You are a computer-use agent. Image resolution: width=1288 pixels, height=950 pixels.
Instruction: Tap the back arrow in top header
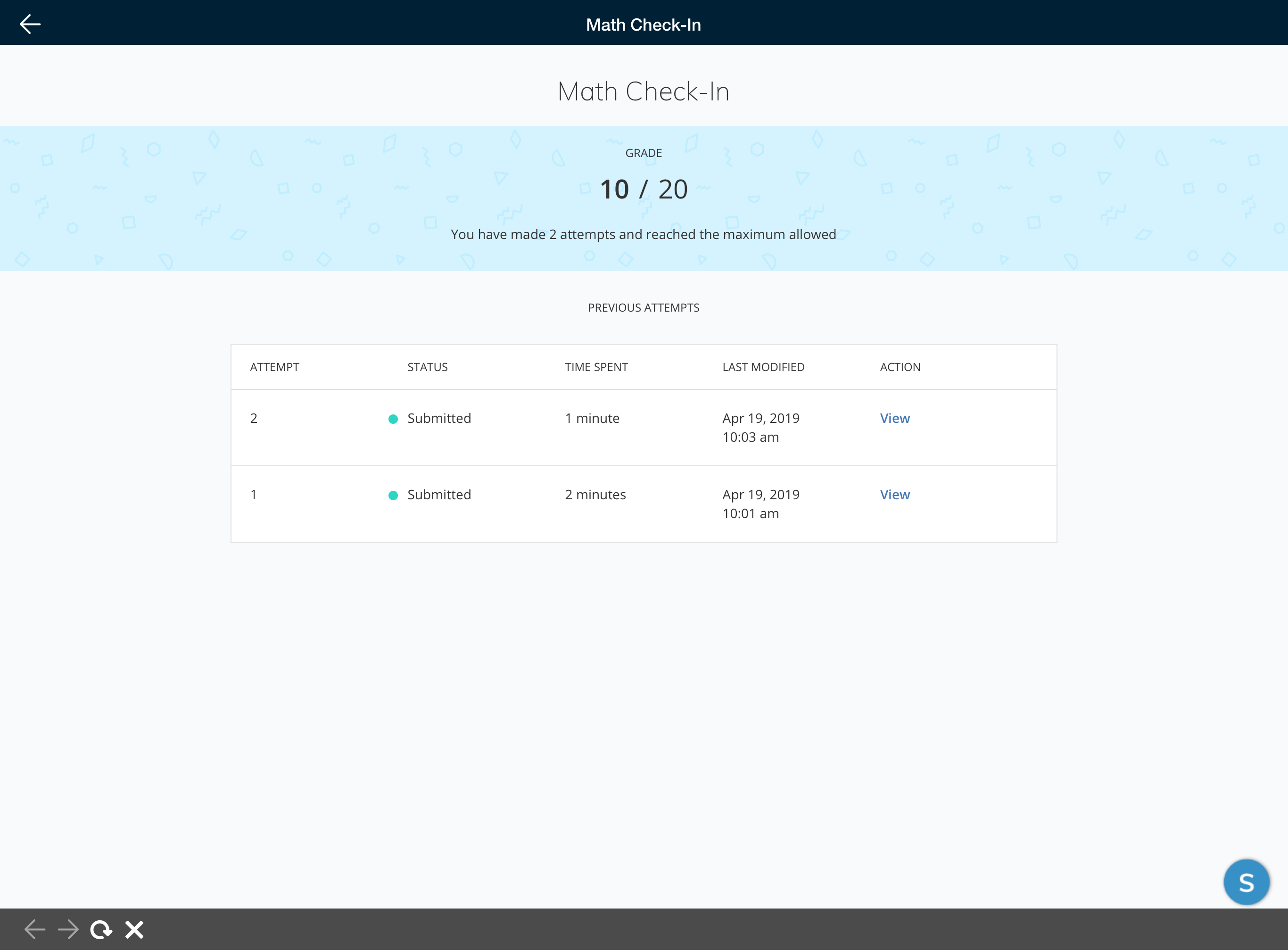pyautogui.click(x=30, y=24)
